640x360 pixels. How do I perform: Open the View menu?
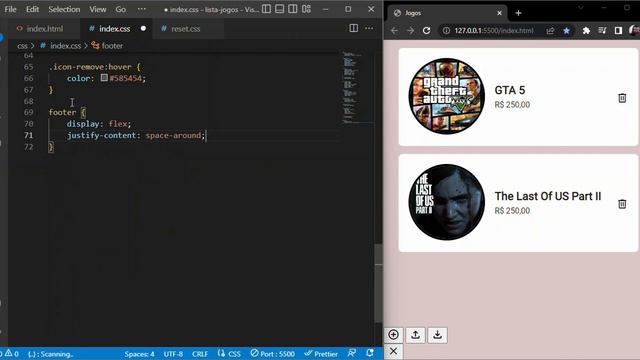click(98, 9)
